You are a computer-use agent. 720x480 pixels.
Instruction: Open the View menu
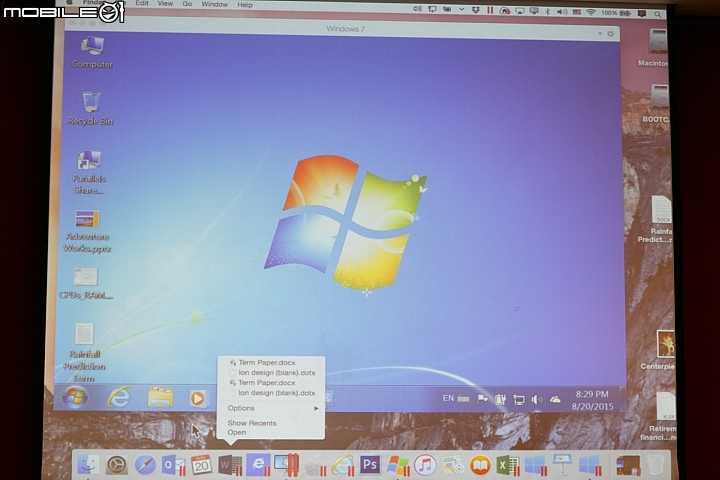tap(165, 3)
